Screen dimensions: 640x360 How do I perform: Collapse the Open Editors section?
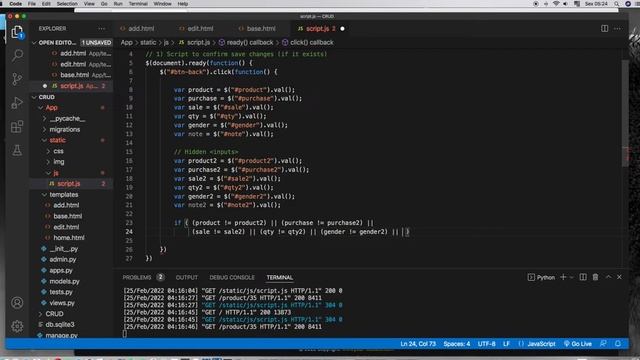34,42
